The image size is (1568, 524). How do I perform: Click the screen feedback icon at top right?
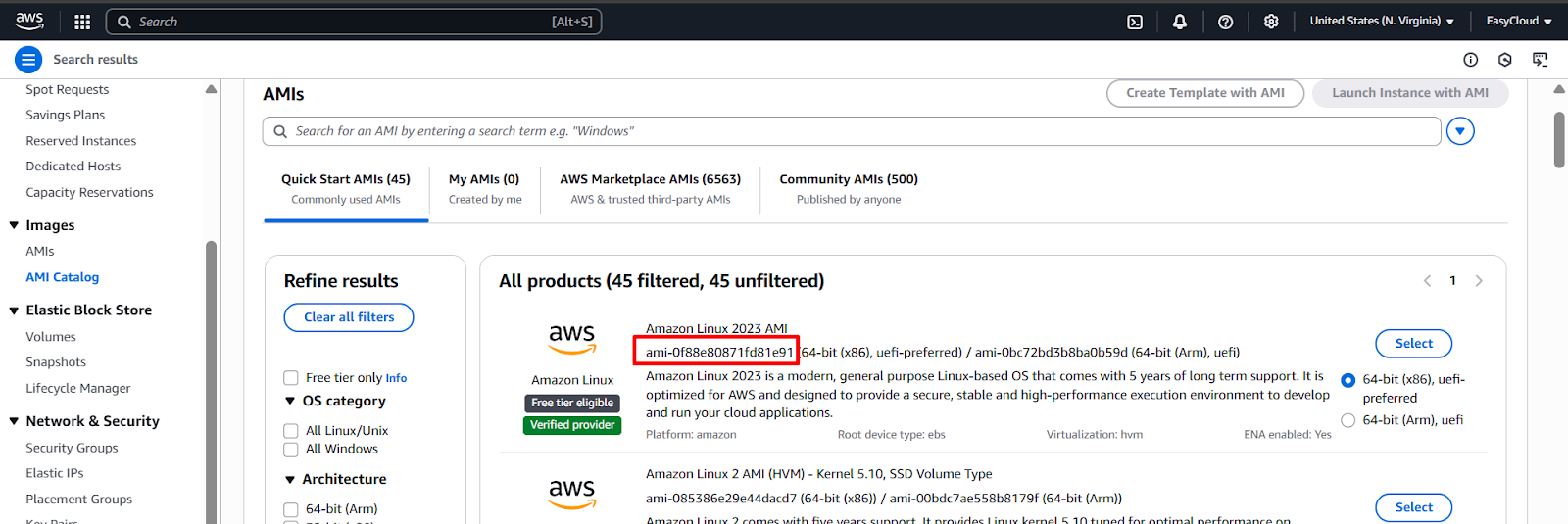[1541, 60]
